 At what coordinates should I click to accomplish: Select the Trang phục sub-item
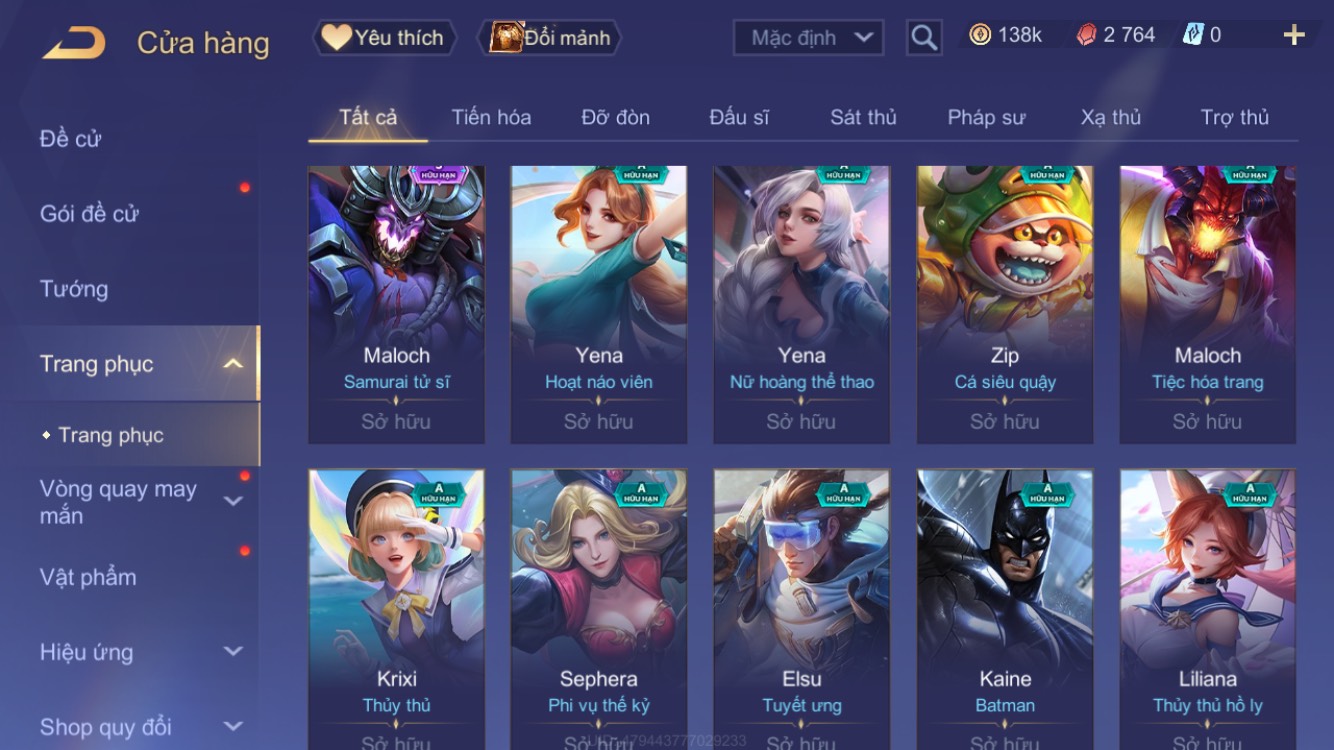(x=110, y=435)
